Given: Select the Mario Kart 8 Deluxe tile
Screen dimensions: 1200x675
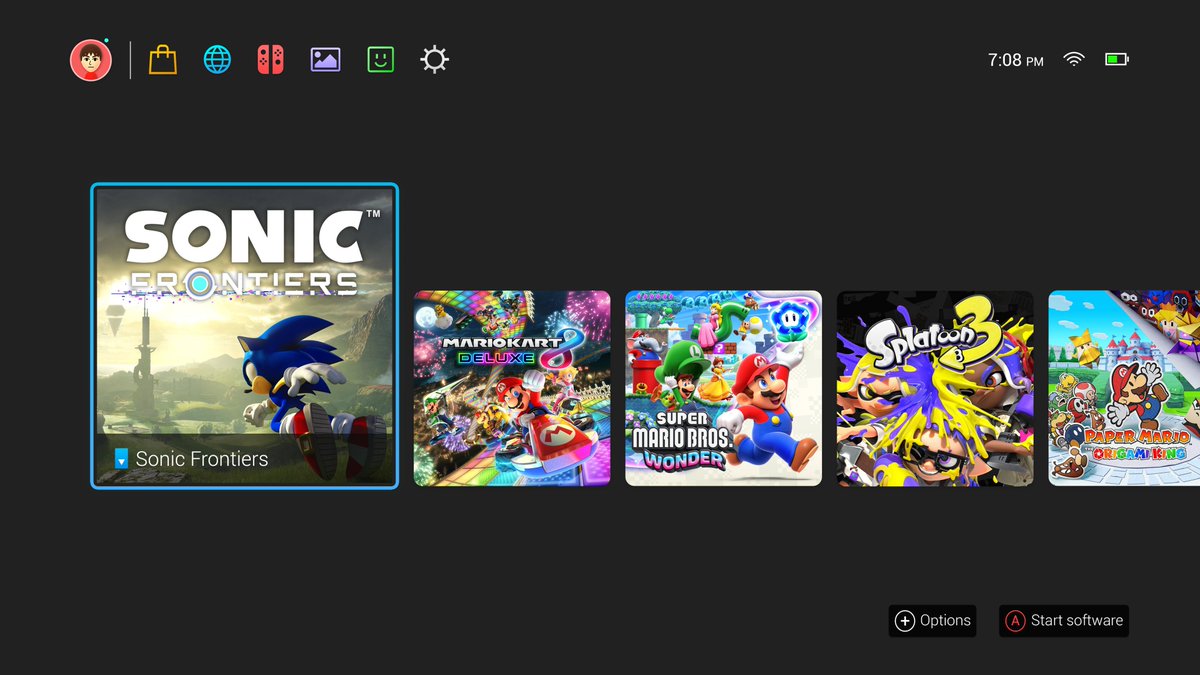Looking at the screenshot, I should [512, 388].
